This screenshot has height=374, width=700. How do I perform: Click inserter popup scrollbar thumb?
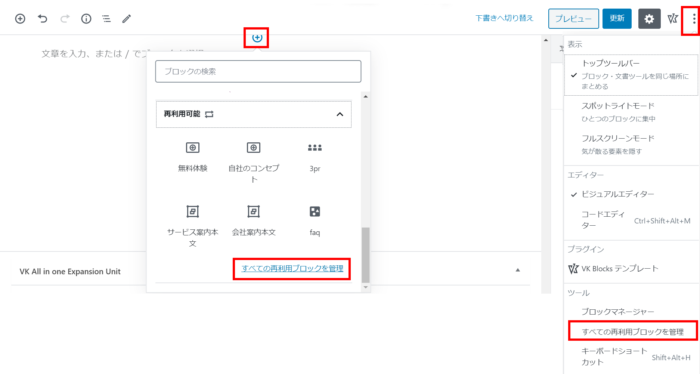tap(366, 254)
